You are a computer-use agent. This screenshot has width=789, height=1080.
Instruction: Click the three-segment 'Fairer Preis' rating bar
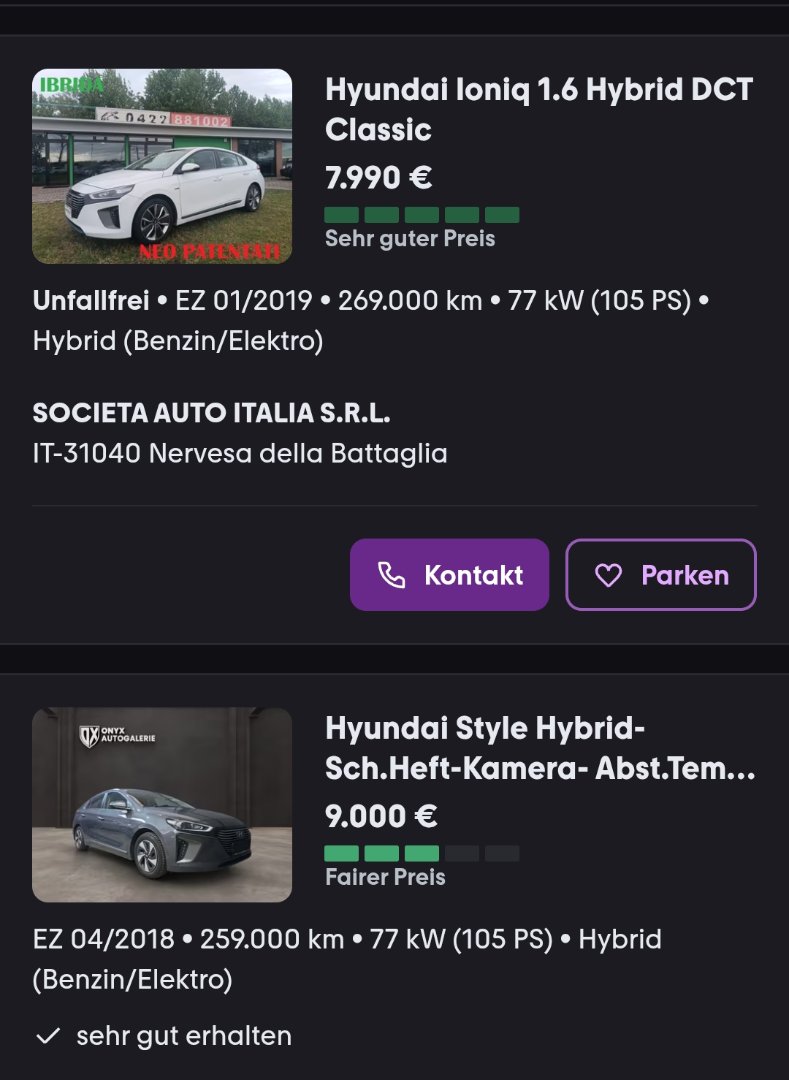(422, 853)
